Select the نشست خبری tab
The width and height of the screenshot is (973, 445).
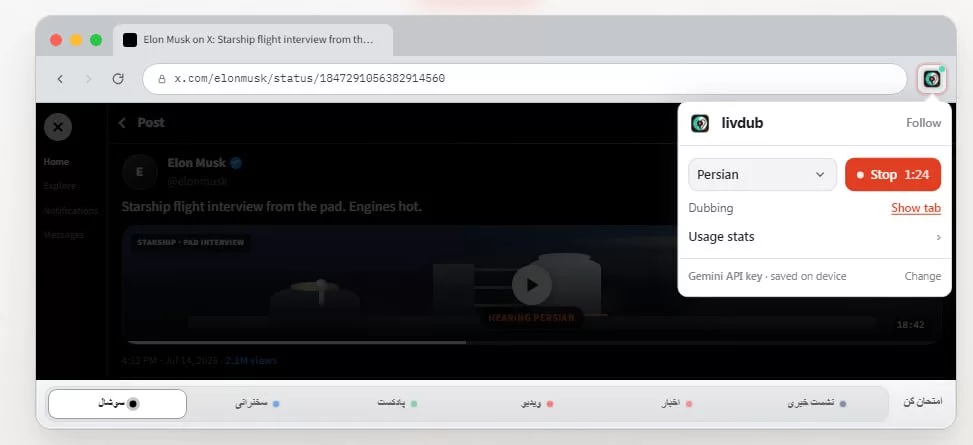pyautogui.click(x=817, y=403)
